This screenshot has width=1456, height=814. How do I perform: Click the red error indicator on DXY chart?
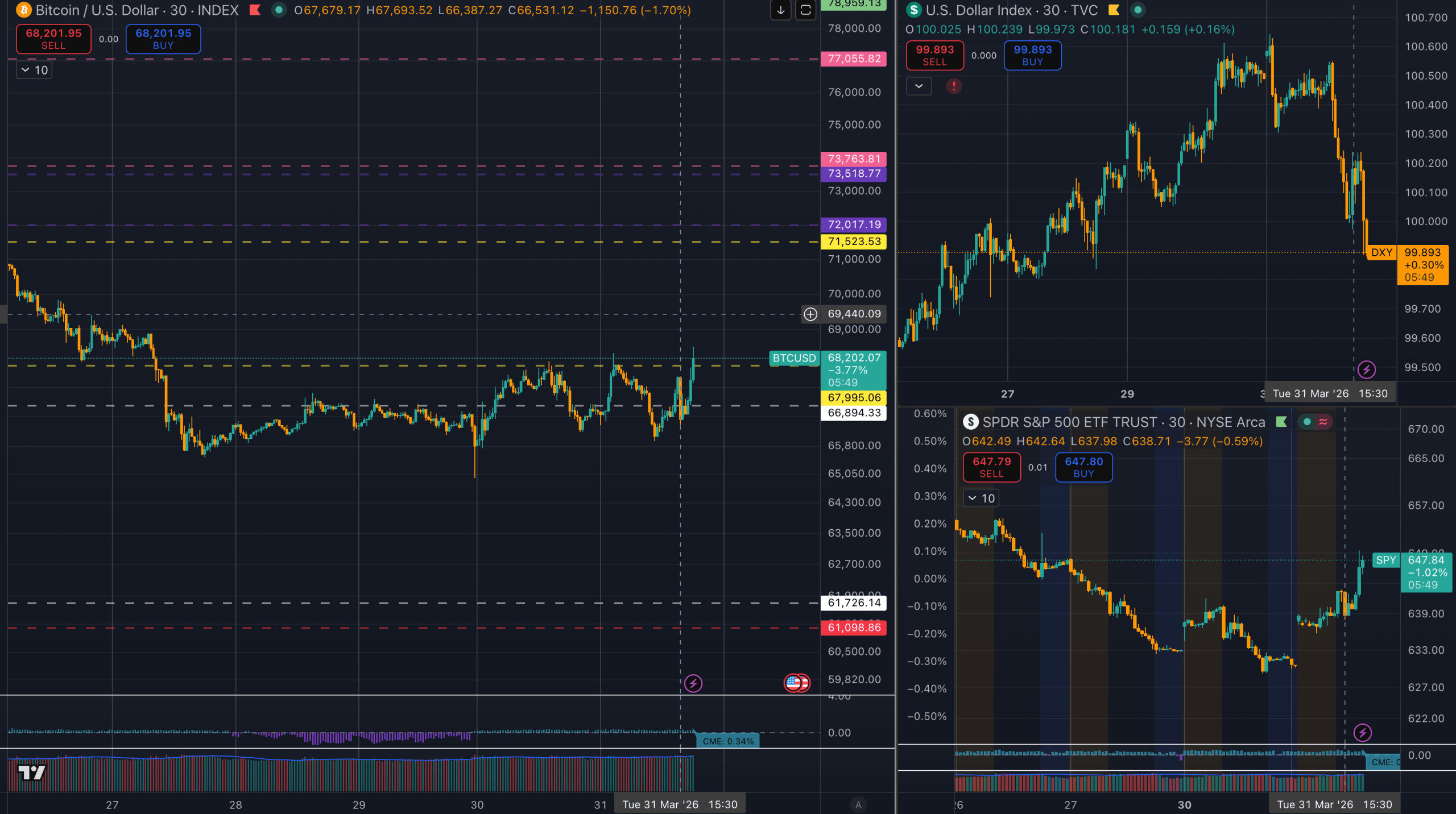coord(954,86)
